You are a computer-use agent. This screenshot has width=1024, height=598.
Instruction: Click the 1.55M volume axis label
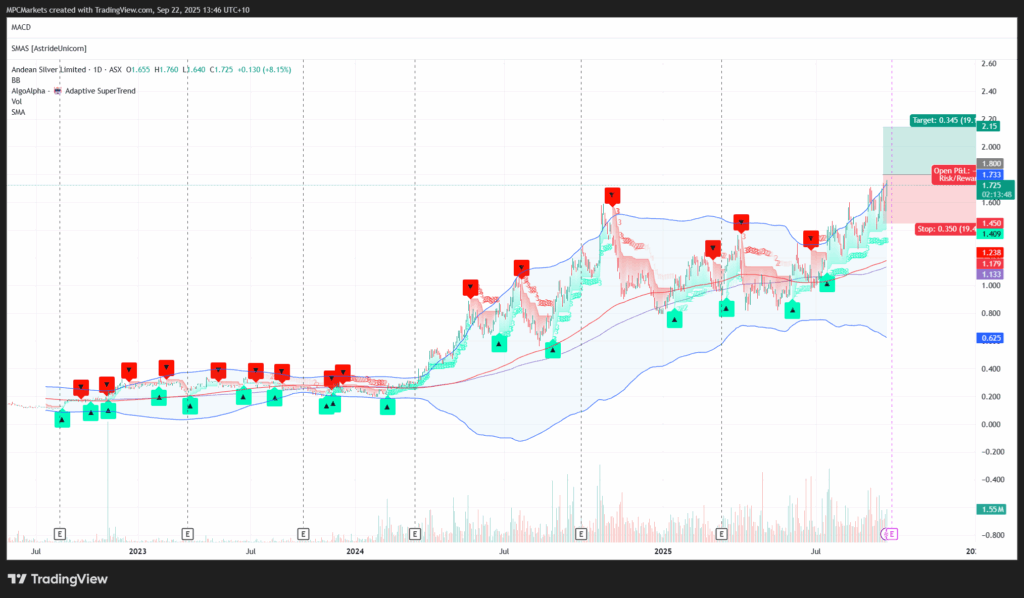click(x=991, y=509)
